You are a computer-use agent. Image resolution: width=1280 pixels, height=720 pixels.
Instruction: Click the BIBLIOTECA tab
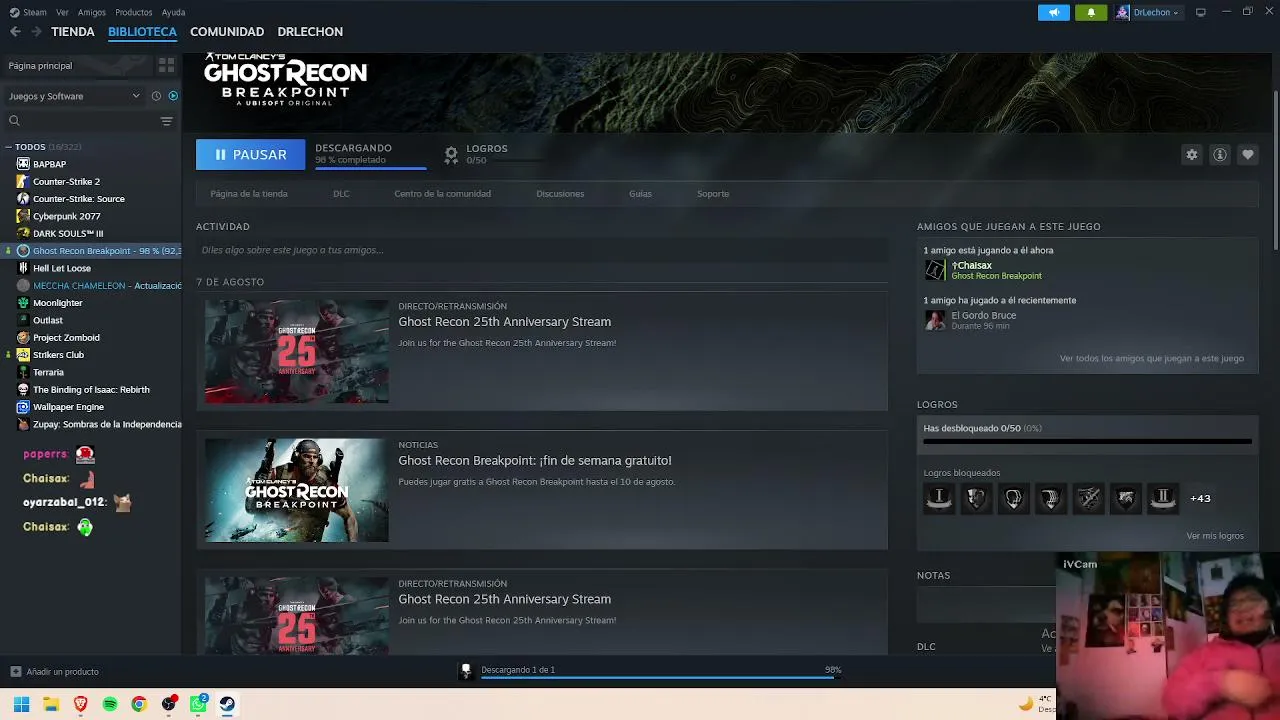(x=142, y=32)
